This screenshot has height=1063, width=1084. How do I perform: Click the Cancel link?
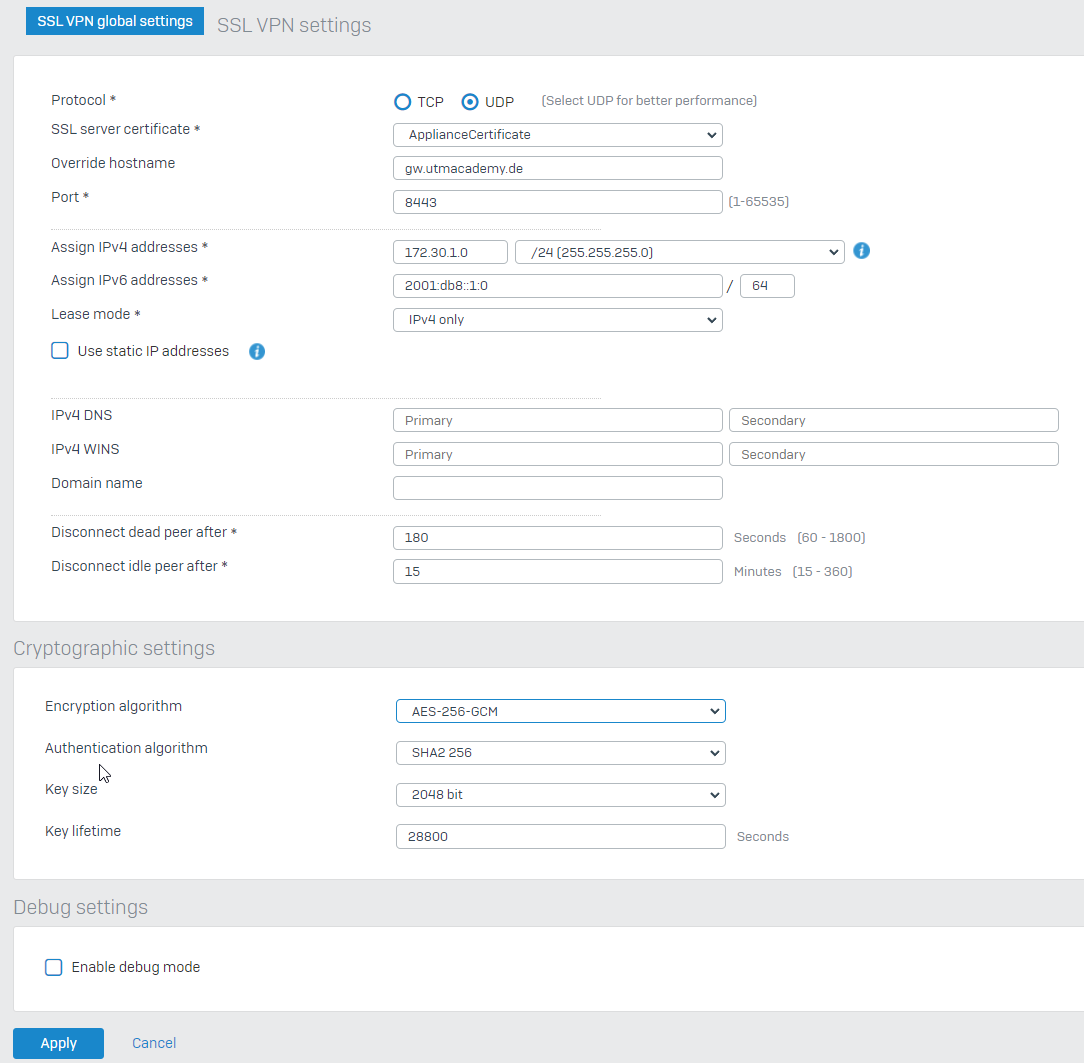(x=153, y=1042)
